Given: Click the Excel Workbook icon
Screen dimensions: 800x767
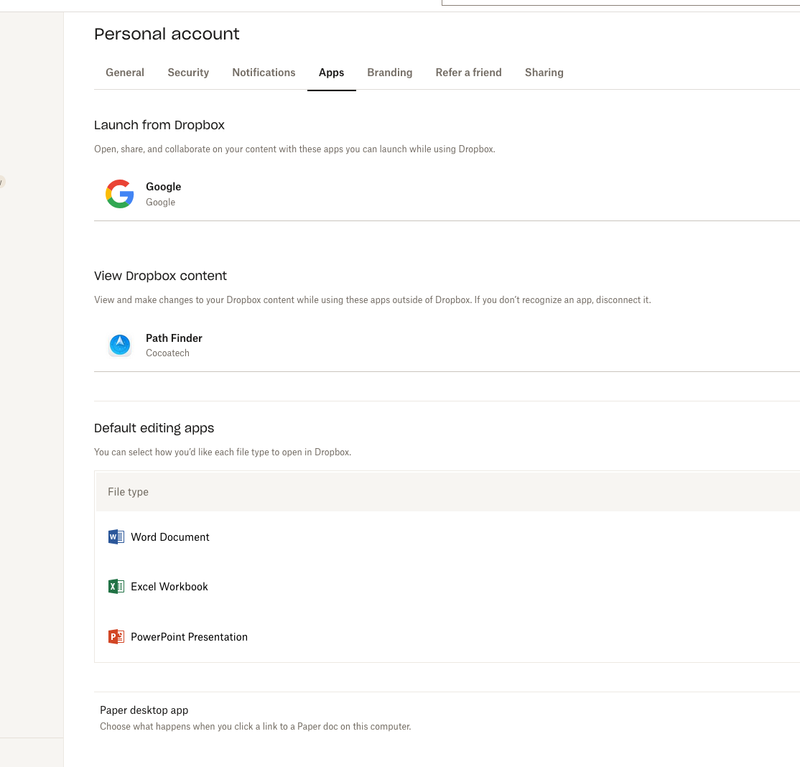Looking at the screenshot, I should pyautogui.click(x=116, y=587).
